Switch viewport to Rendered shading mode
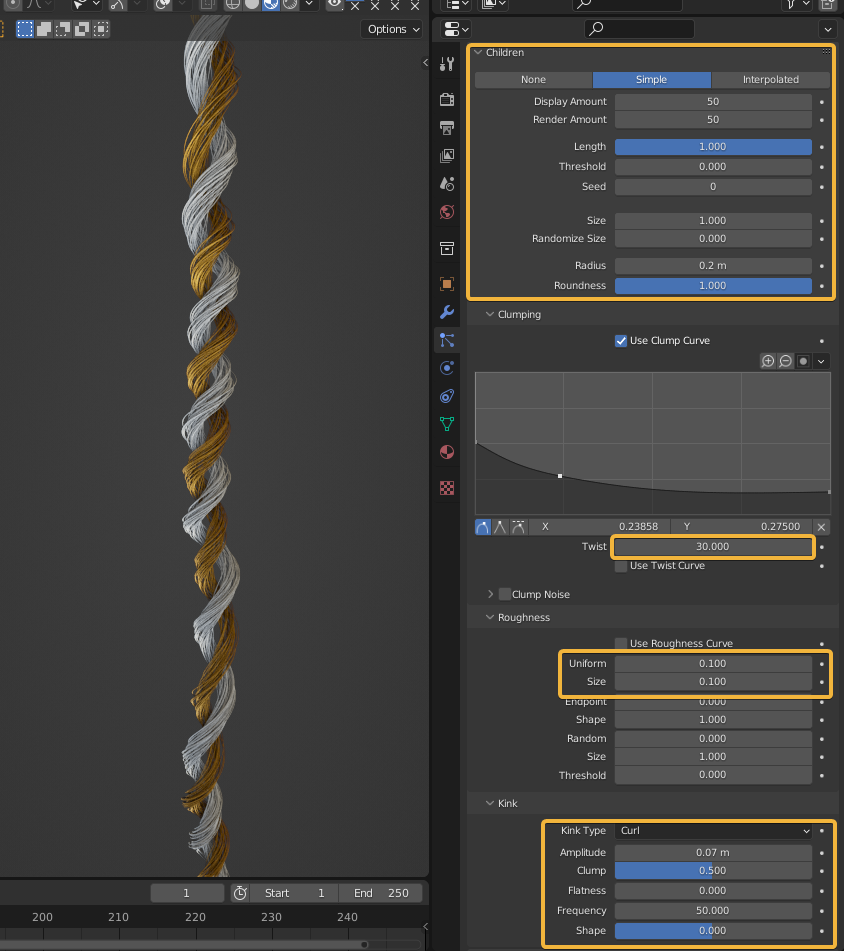 coord(289,6)
